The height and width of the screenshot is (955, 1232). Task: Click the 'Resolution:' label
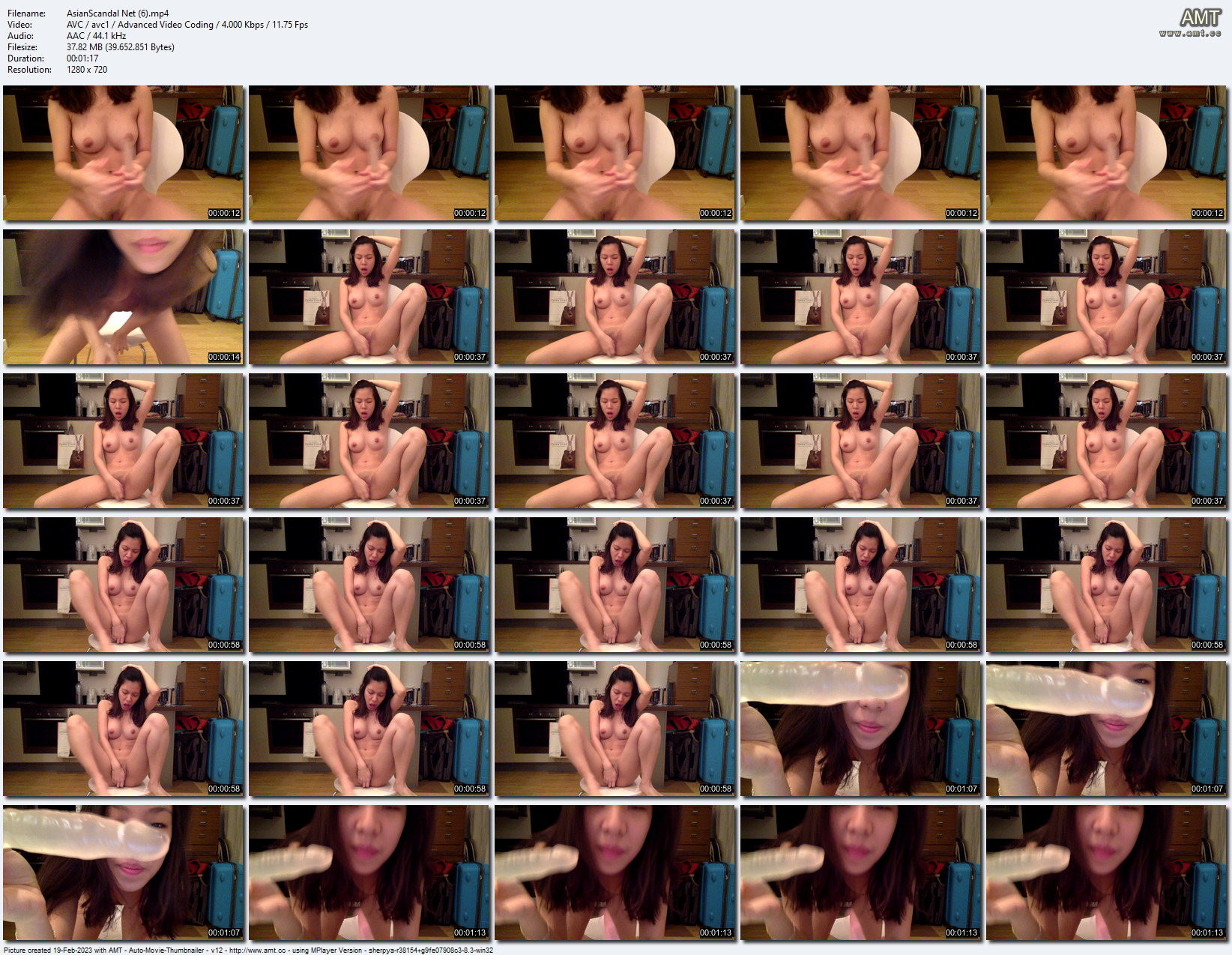click(29, 70)
